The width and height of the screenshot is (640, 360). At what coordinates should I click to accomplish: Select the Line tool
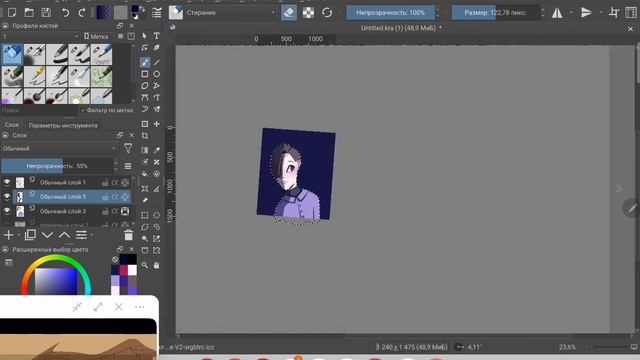click(156, 62)
